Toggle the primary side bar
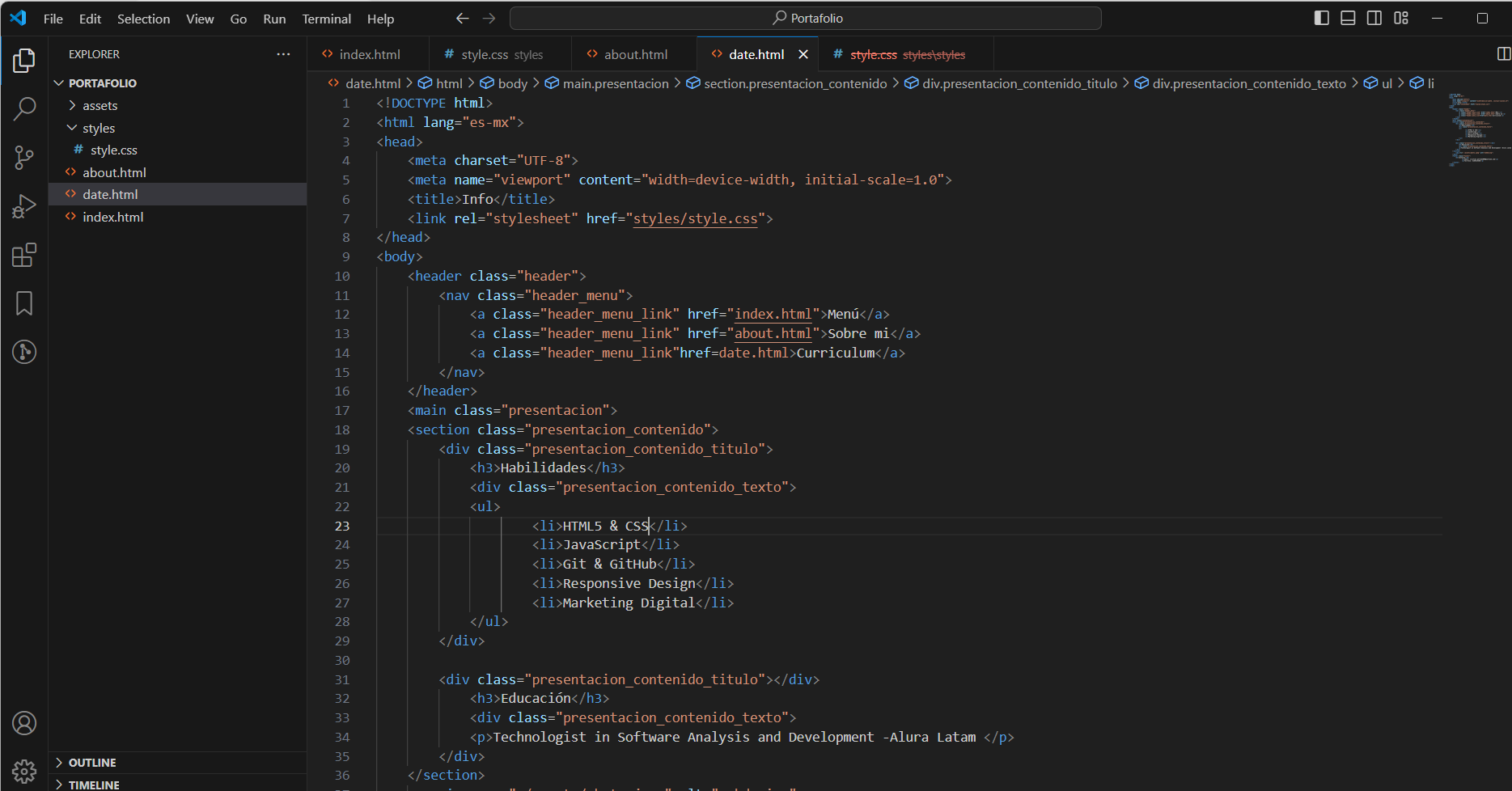The width and height of the screenshot is (1512, 791). [1322, 18]
